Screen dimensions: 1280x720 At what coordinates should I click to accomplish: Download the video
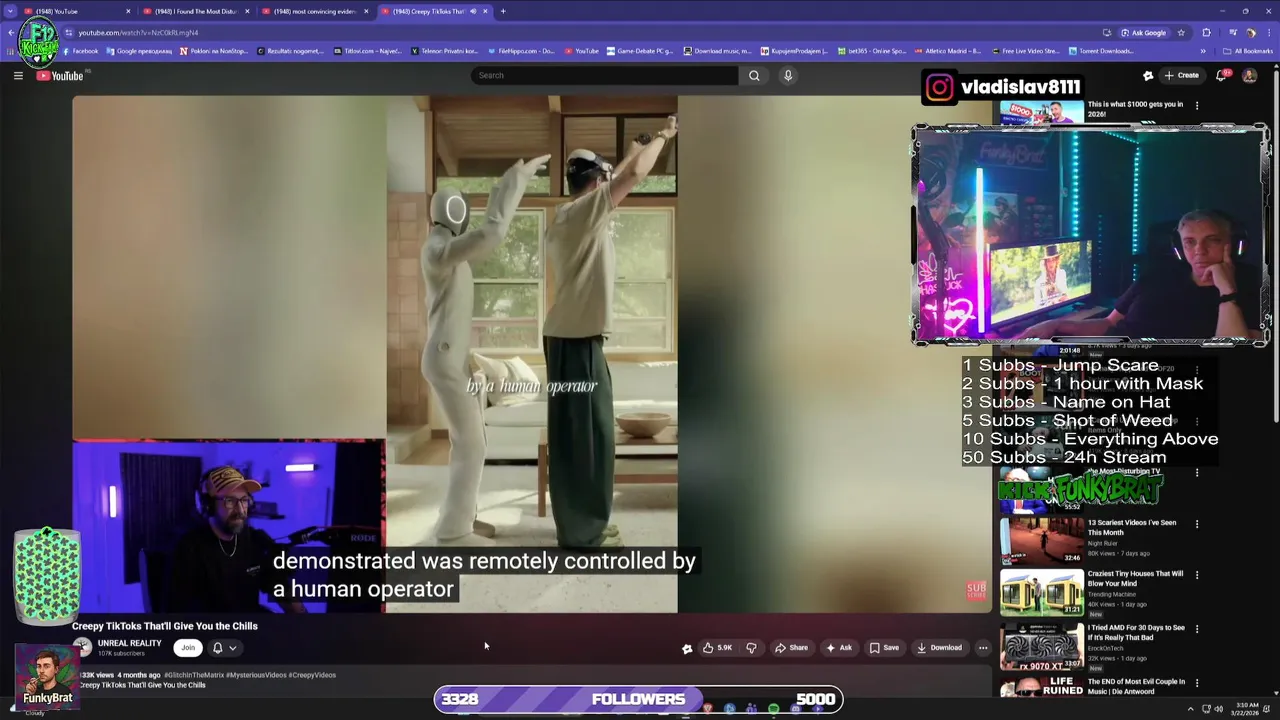939,648
